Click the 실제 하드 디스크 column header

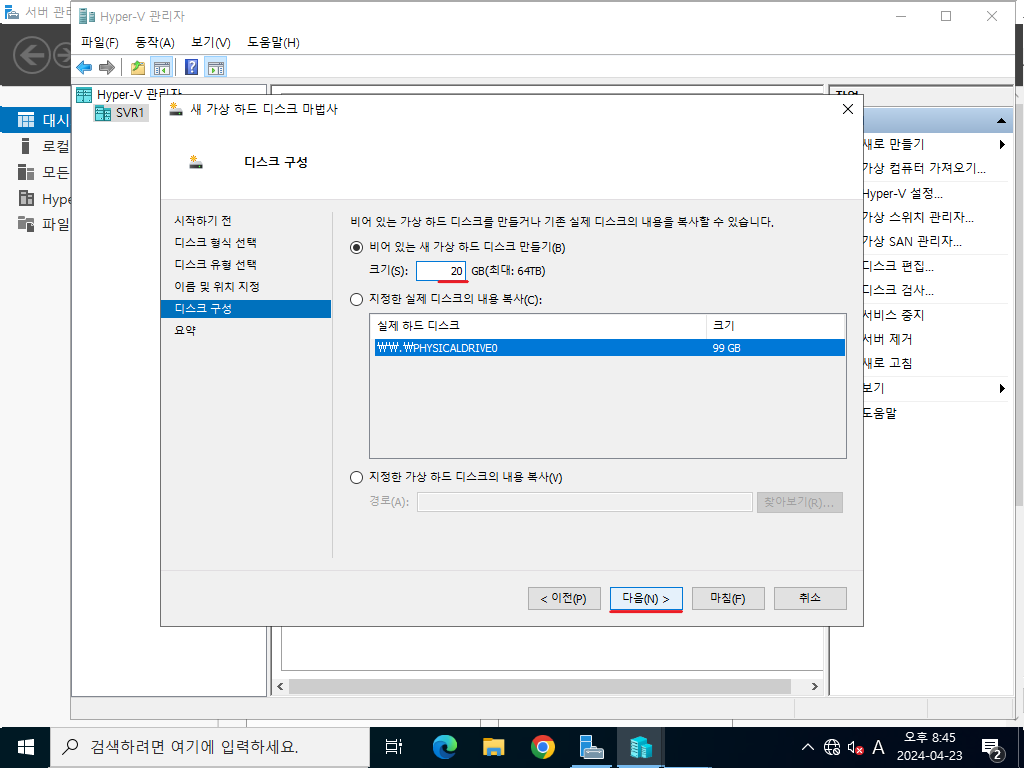(538, 325)
